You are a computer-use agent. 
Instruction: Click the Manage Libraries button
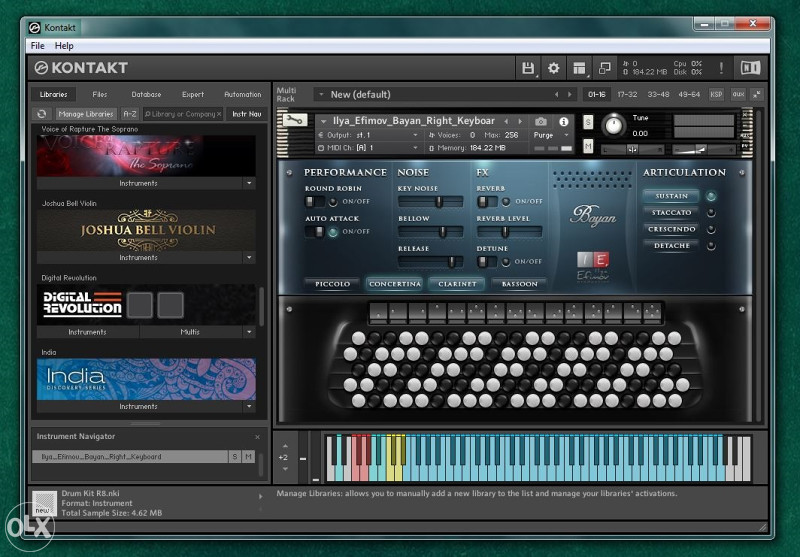(86, 114)
